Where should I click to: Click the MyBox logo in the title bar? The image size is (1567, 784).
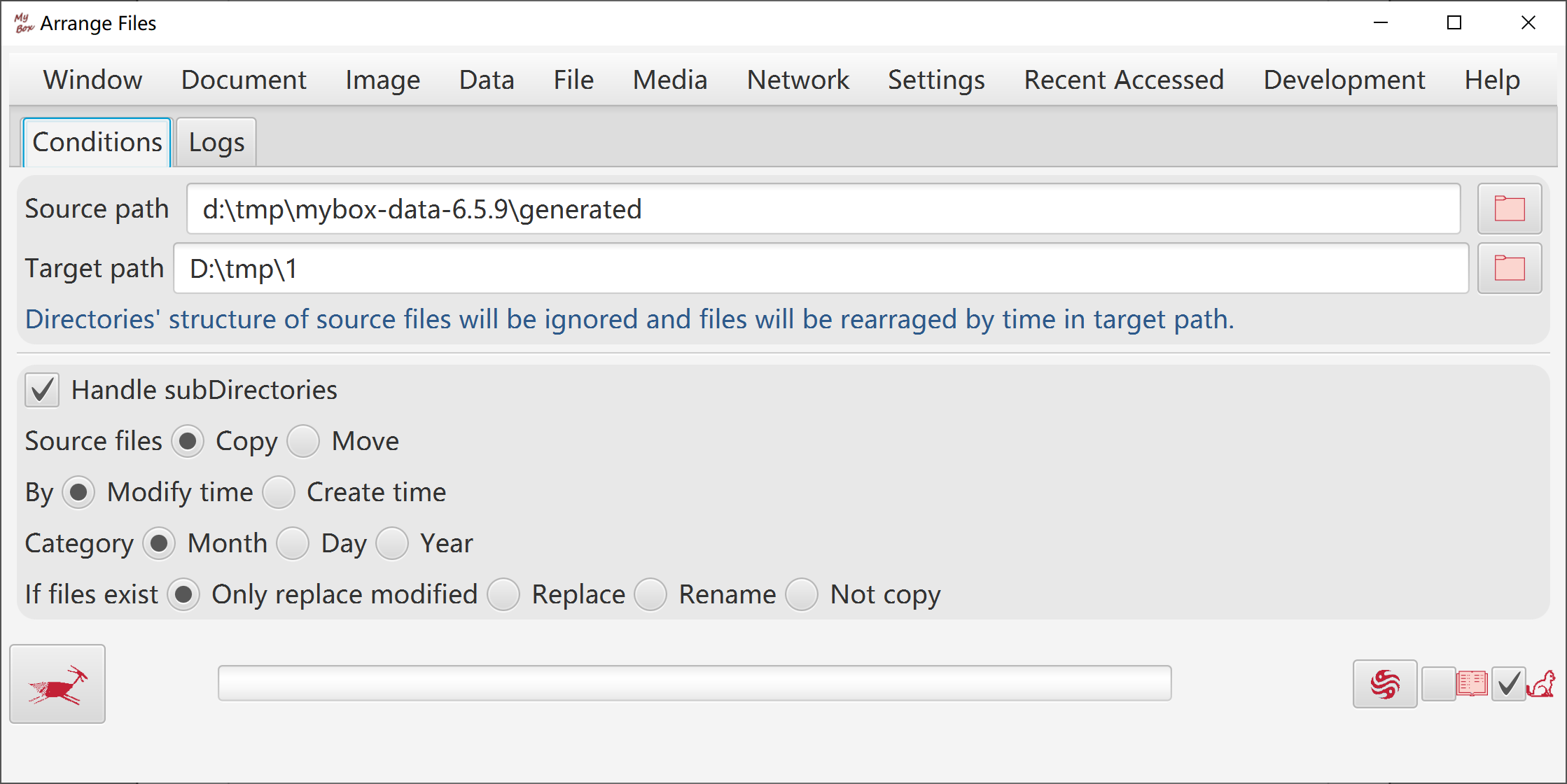(x=24, y=23)
